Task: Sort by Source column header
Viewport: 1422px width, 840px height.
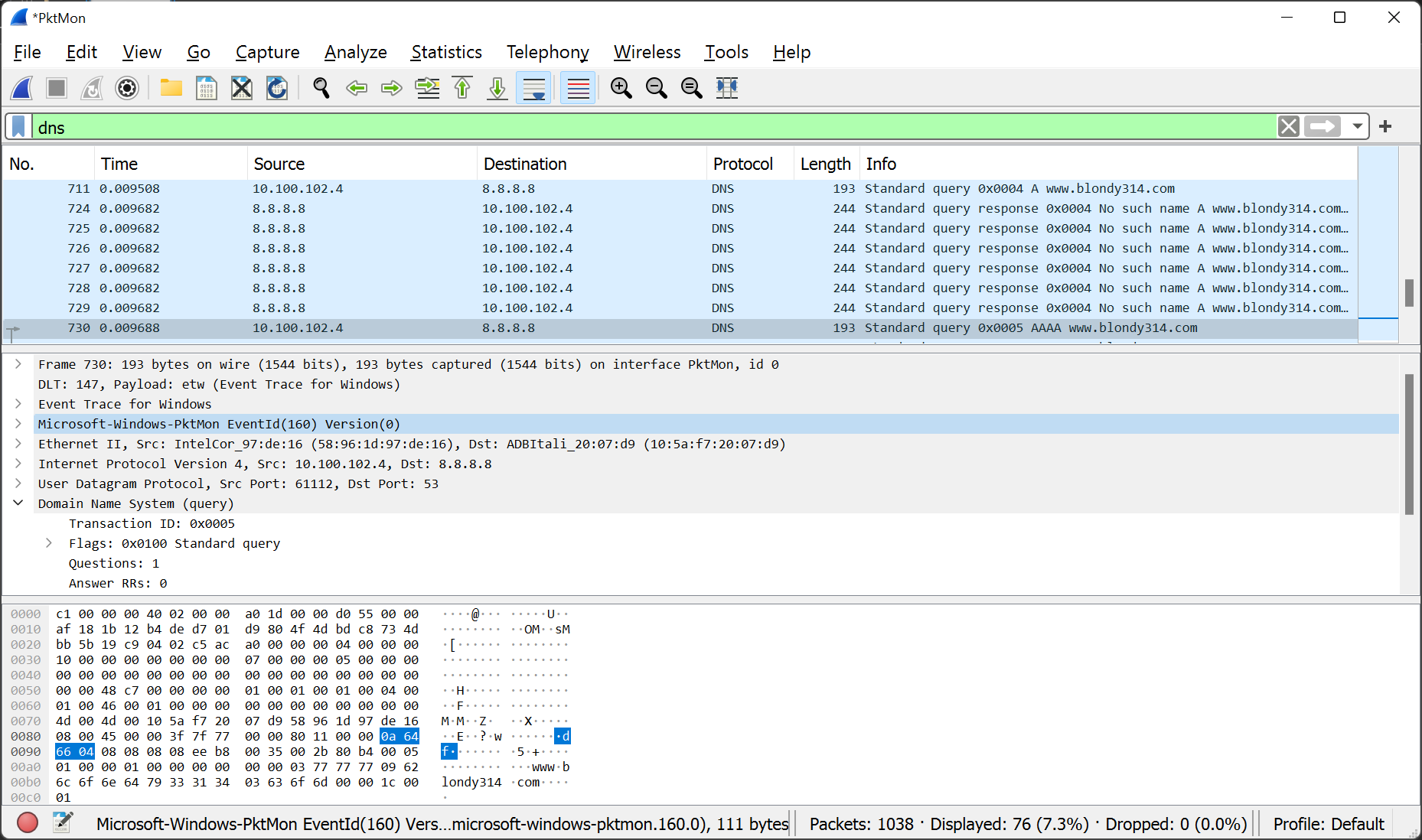Action: (362, 164)
